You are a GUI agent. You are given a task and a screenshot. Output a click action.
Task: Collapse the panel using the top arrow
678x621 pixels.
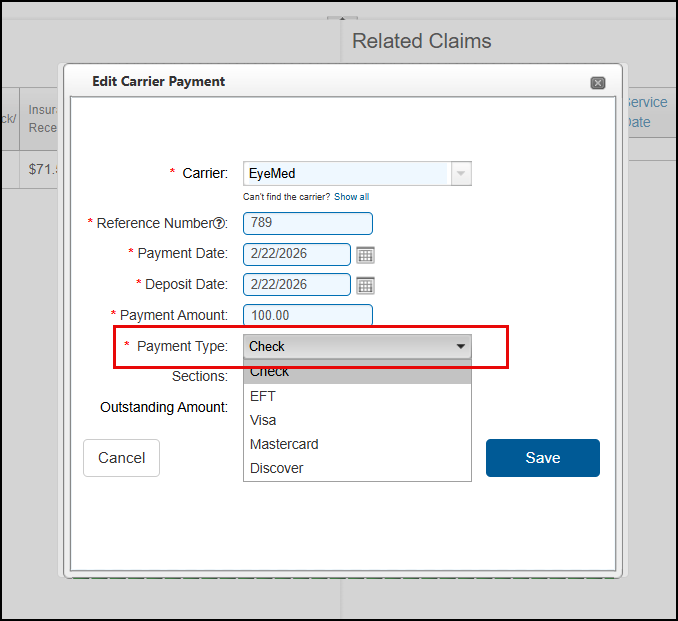coord(341,19)
